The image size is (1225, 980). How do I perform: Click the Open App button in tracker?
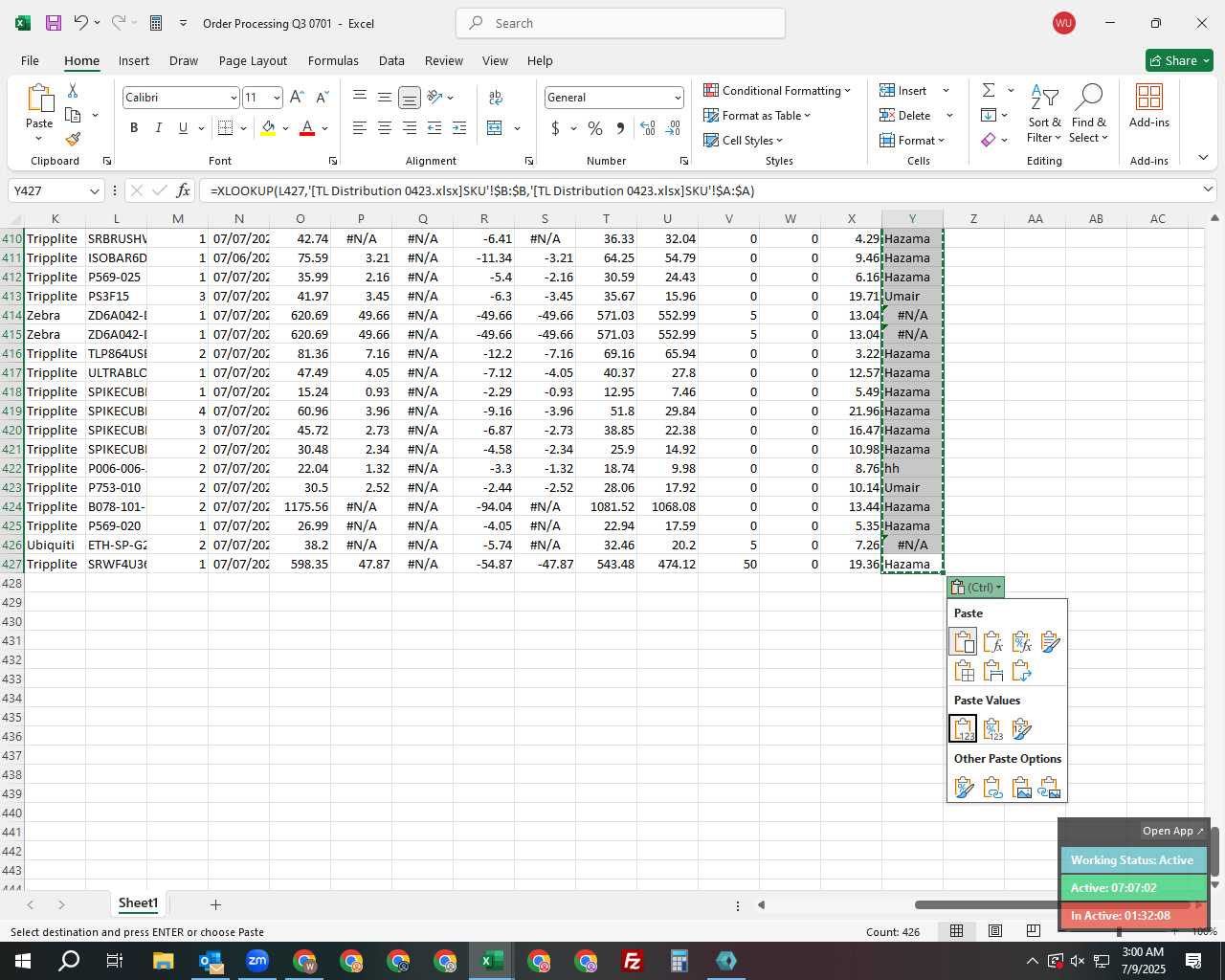[x=1172, y=831]
